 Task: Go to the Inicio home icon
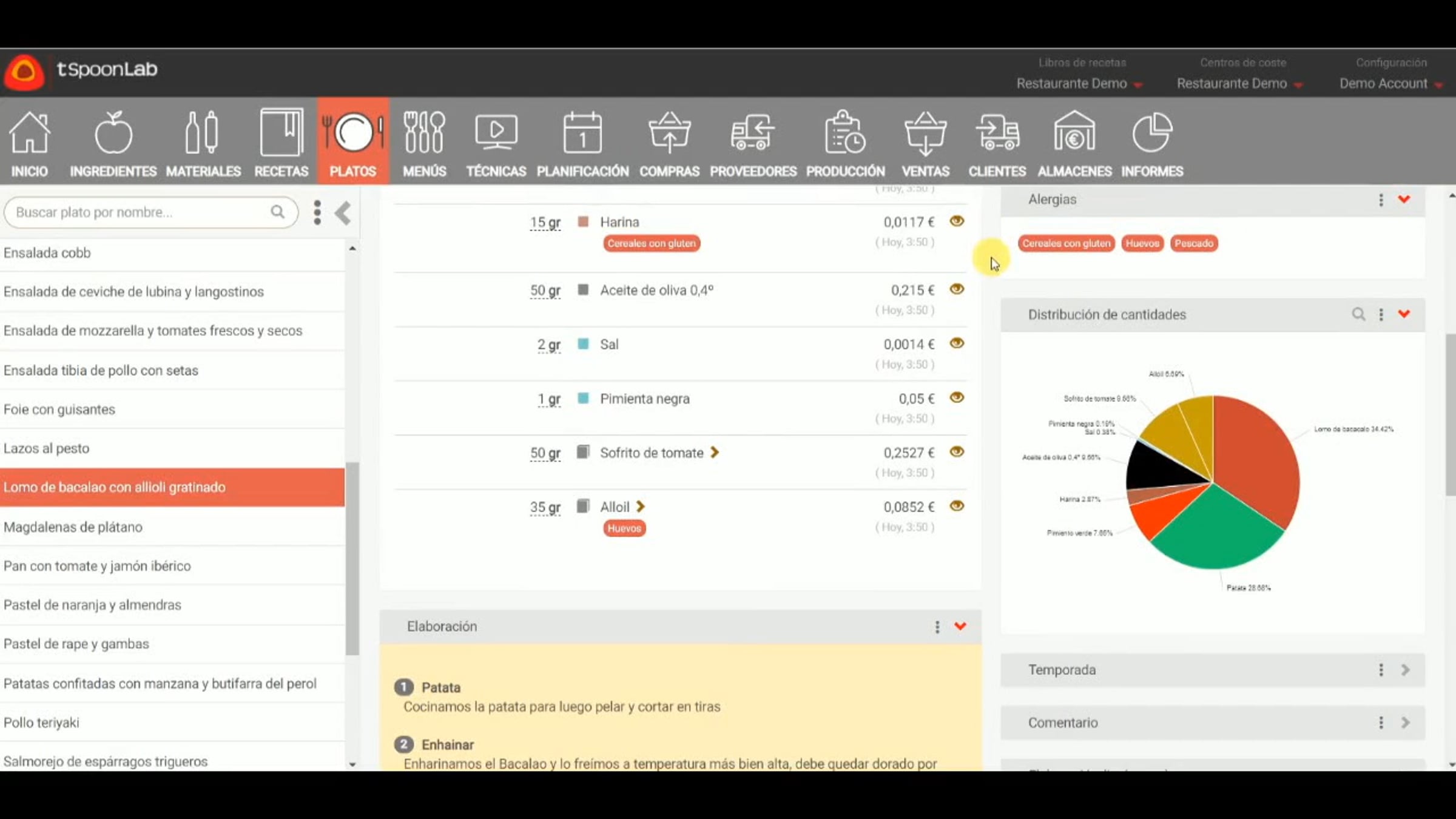click(x=29, y=132)
